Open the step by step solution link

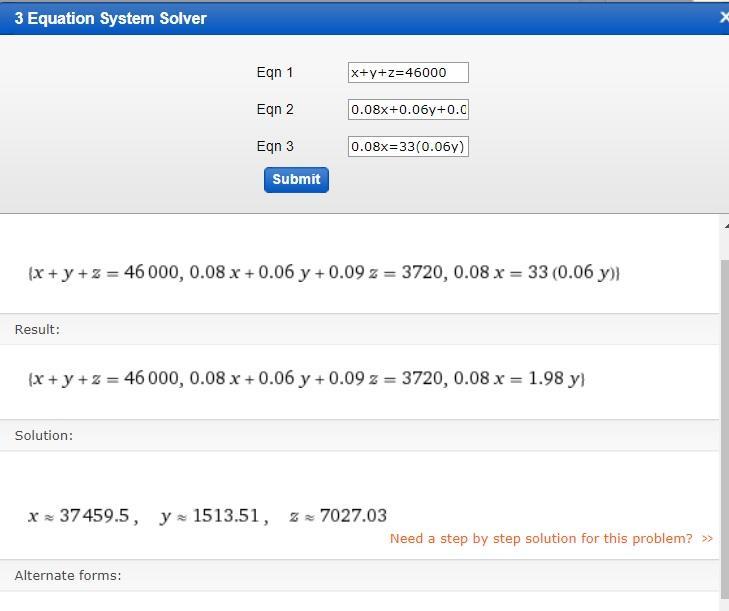(x=541, y=538)
